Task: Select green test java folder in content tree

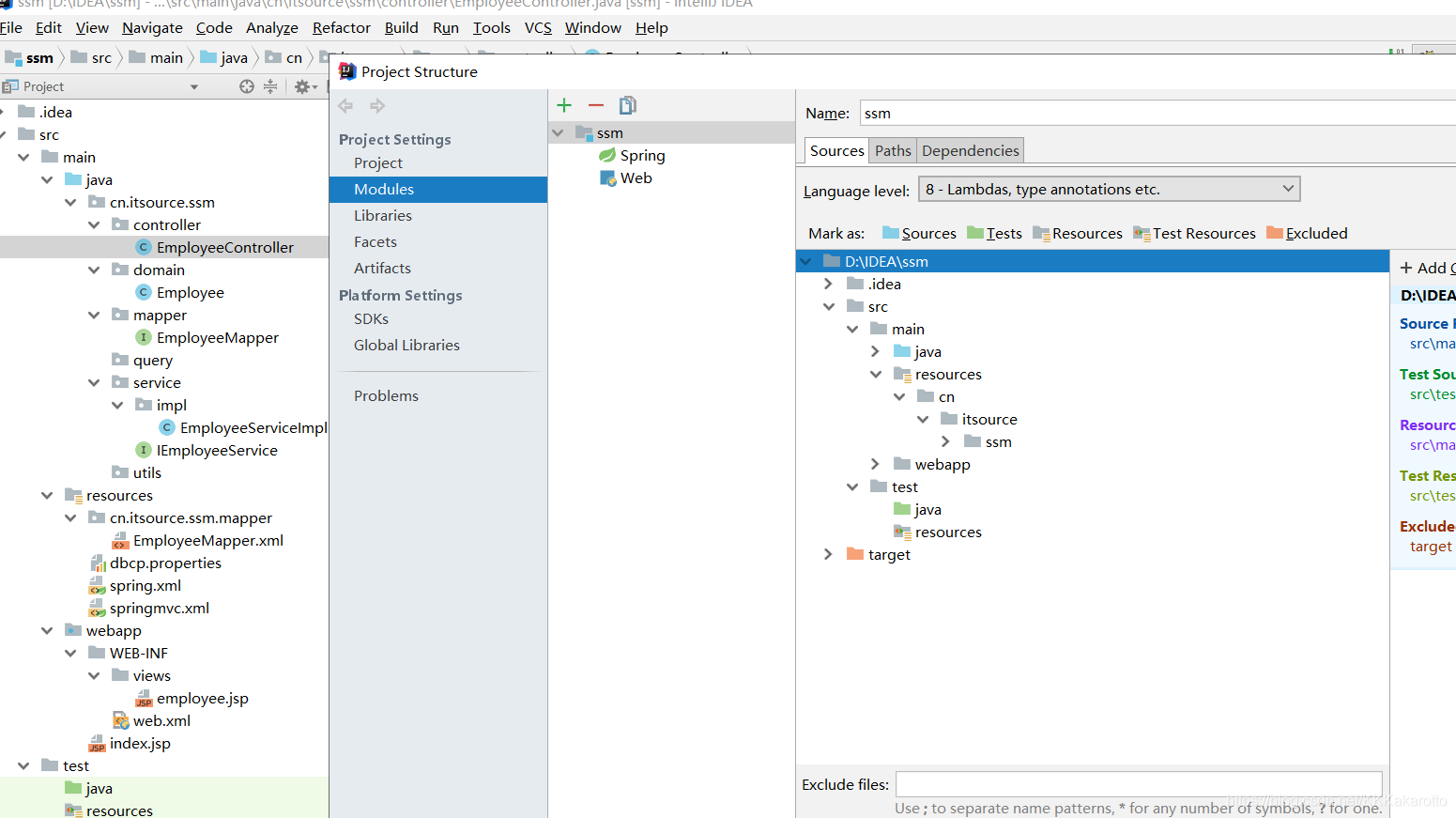Action: [917, 509]
